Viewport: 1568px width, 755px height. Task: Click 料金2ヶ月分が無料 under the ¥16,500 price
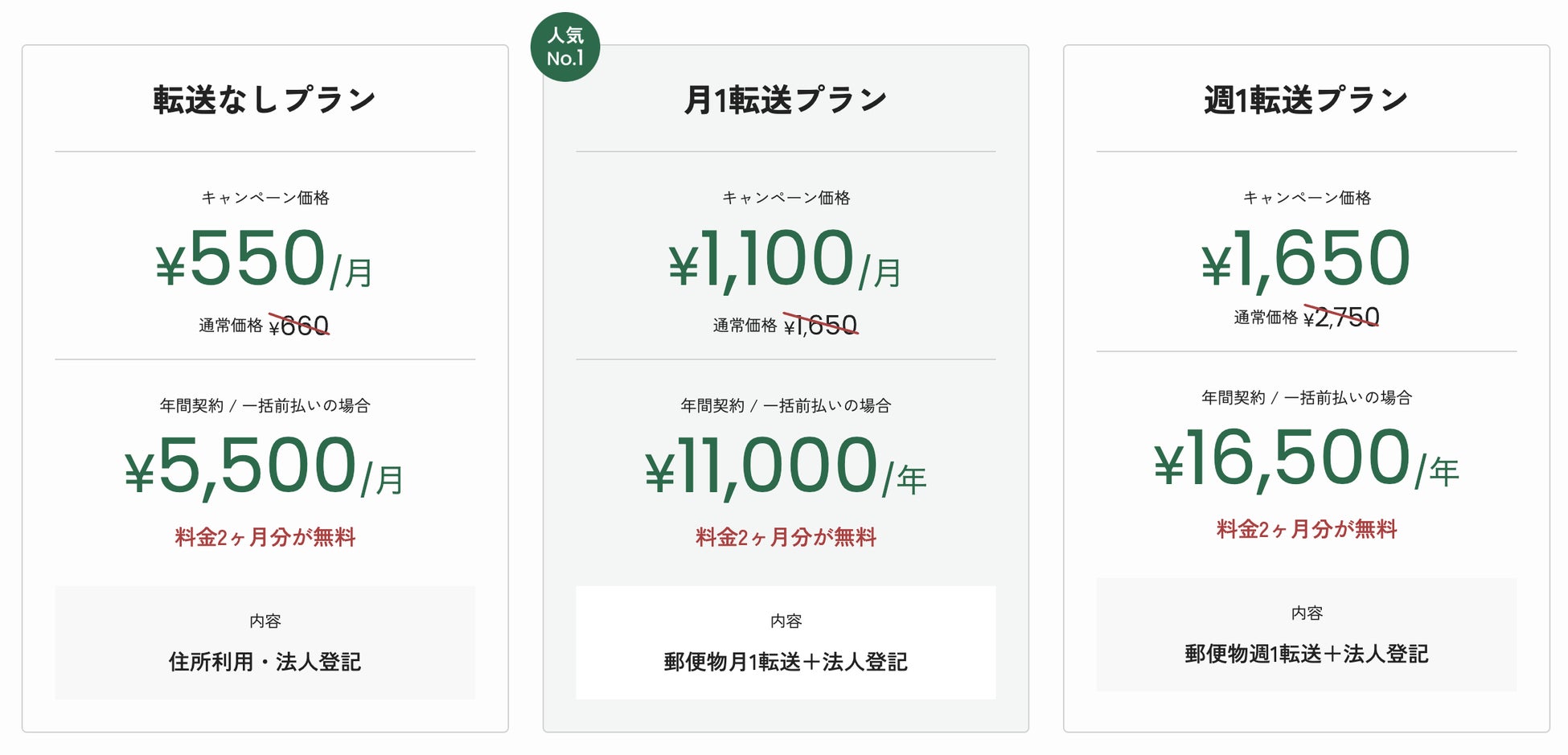tap(1306, 529)
